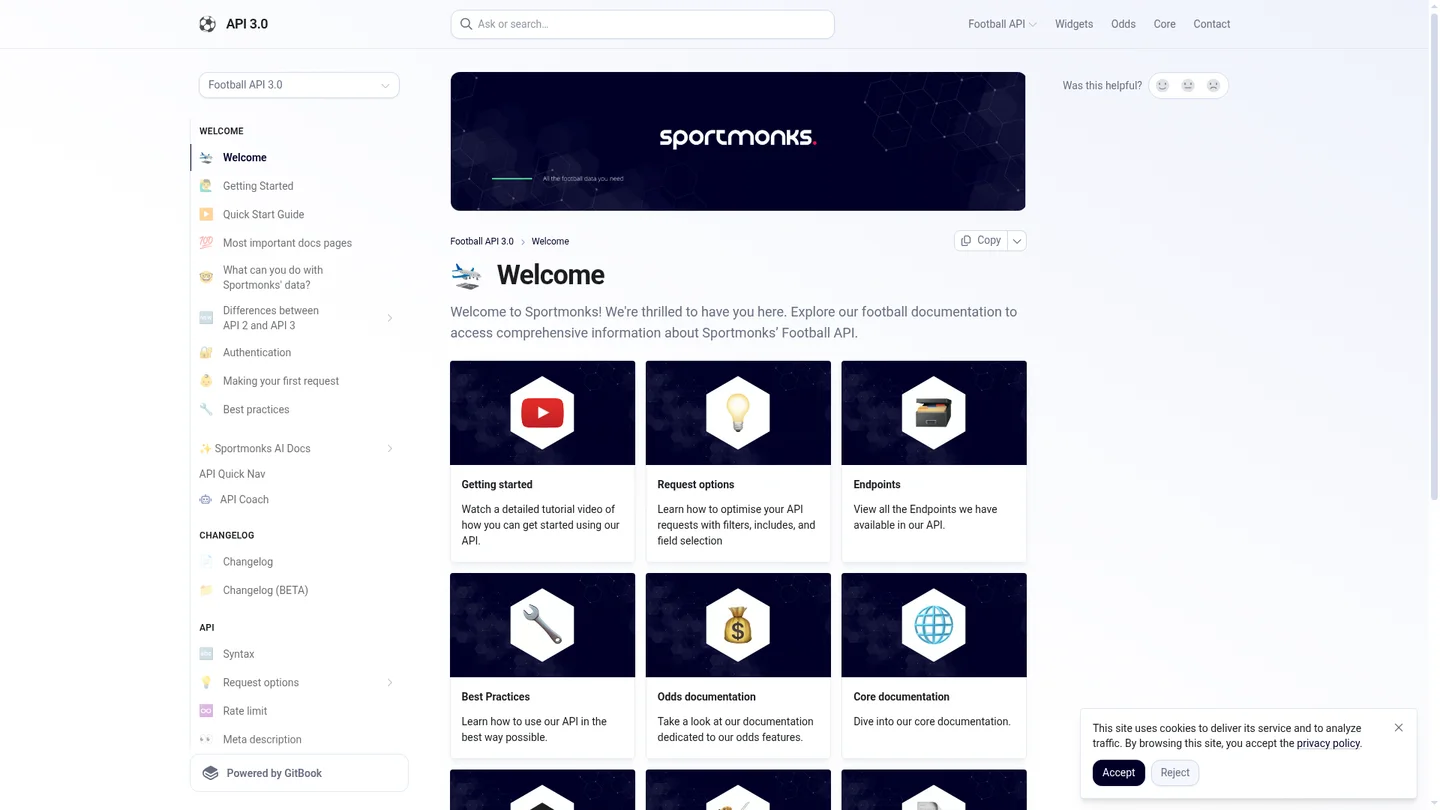The image size is (1440, 810).
Task: Click the icon next to Making your first request
Action: 206,381
